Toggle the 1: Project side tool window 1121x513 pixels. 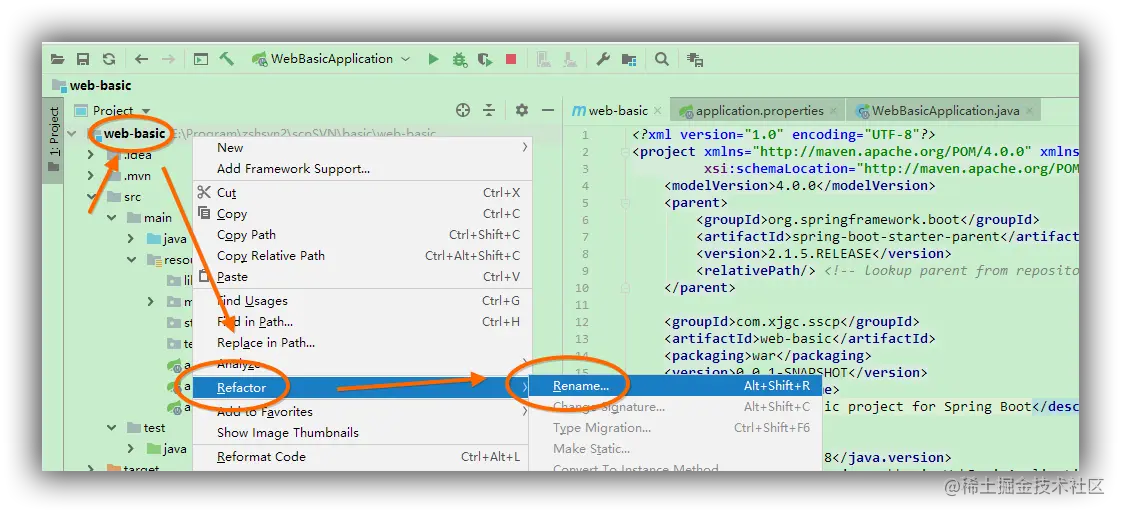tap(54, 139)
